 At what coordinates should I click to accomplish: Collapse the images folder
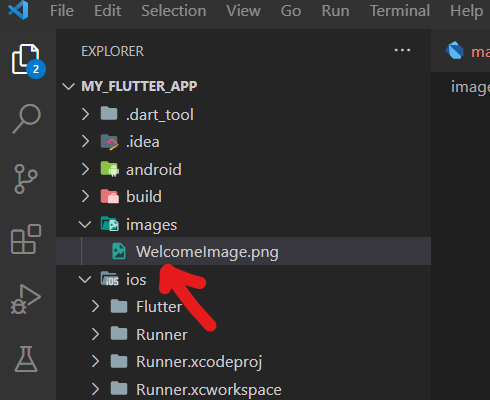[243, 224]
